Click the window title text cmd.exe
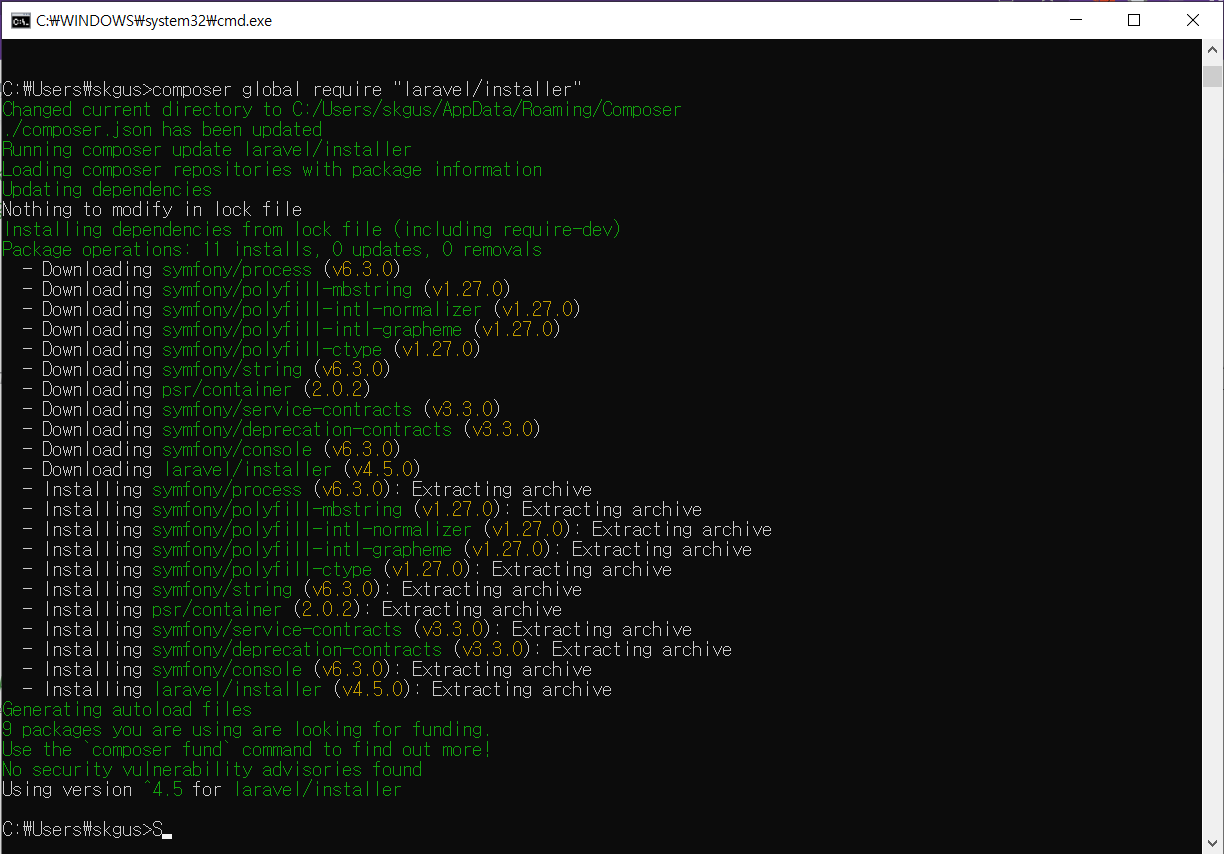 point(154,20)
